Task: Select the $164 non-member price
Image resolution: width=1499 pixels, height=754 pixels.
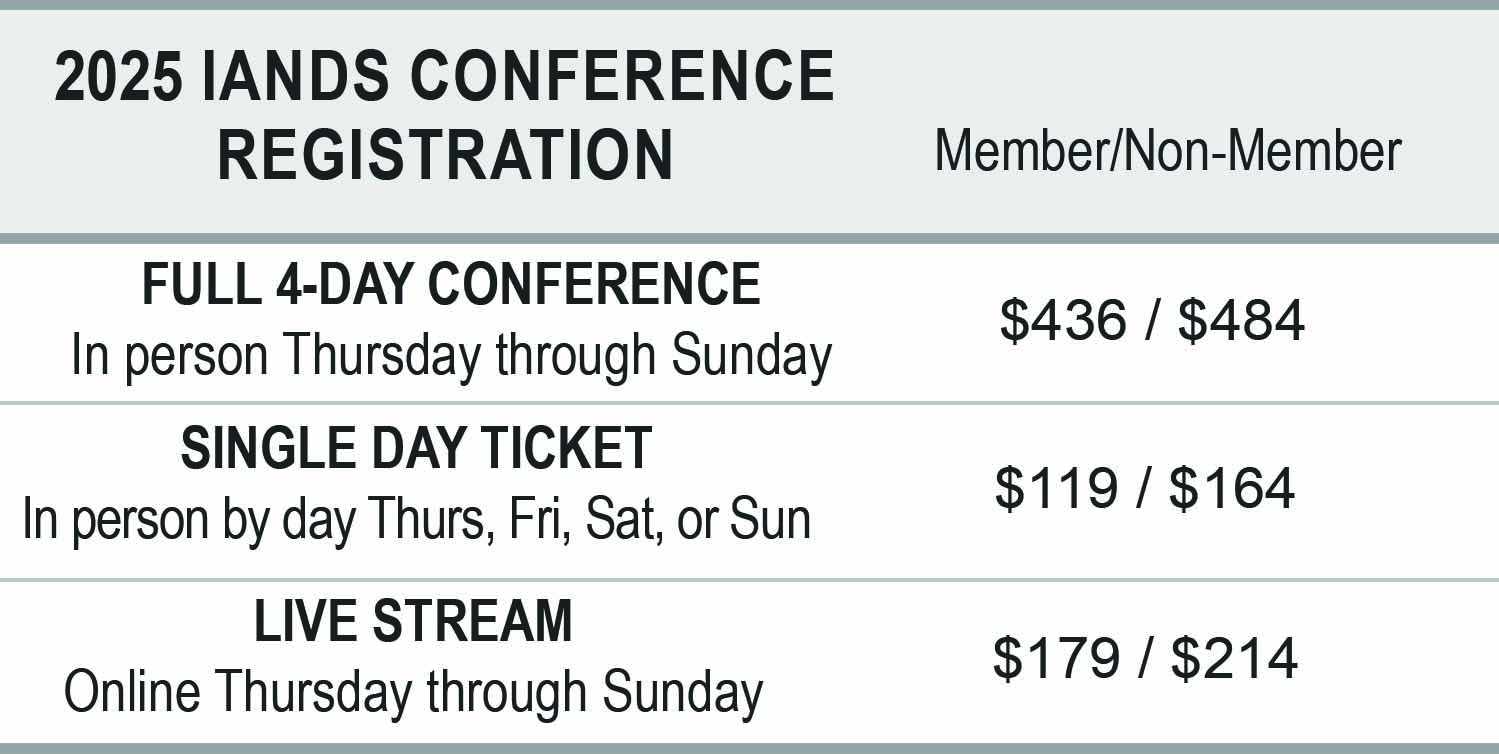Action: coord(1232,489)
